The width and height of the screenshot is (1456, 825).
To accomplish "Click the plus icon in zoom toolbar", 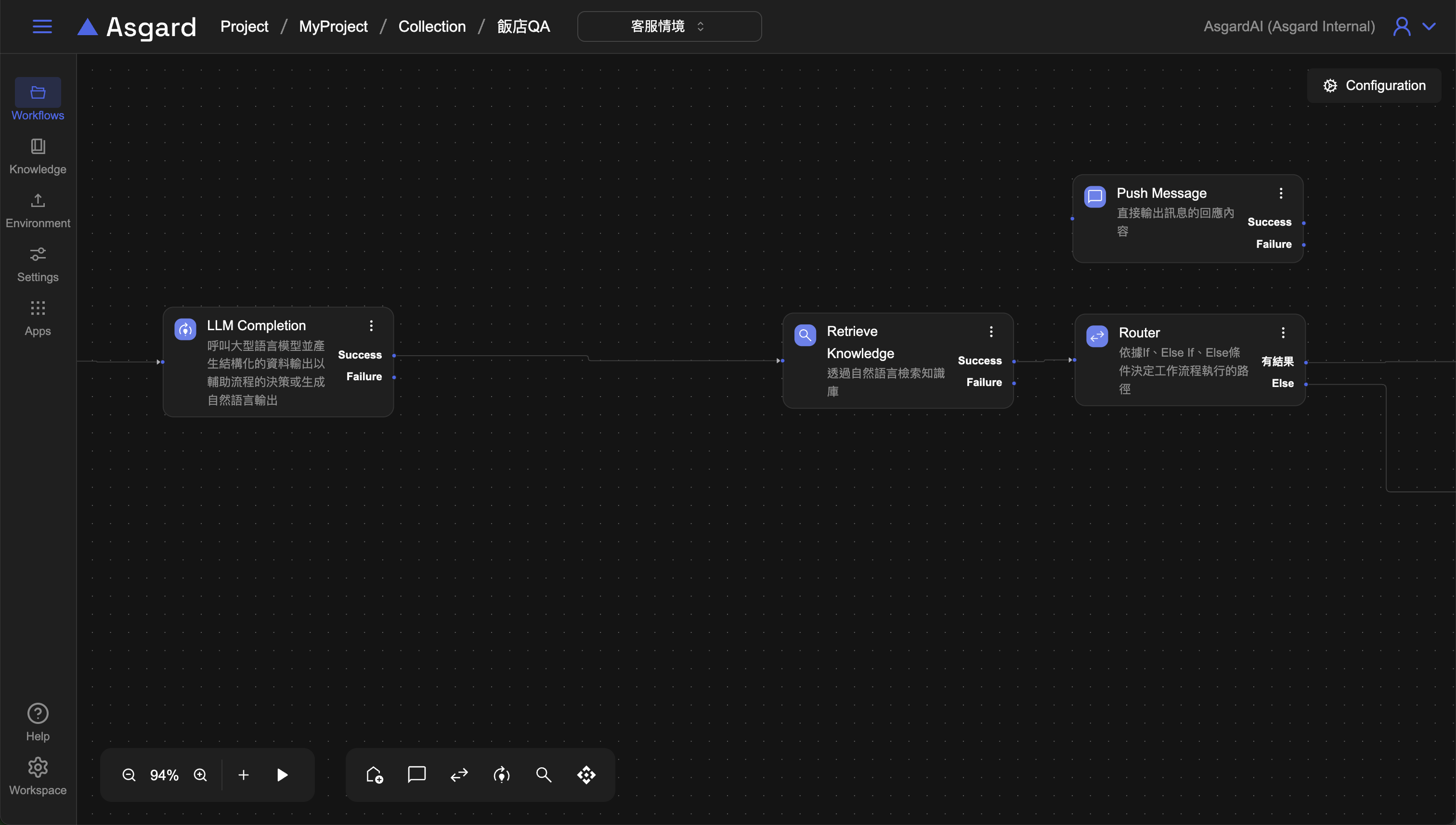I will pos(243,774).
